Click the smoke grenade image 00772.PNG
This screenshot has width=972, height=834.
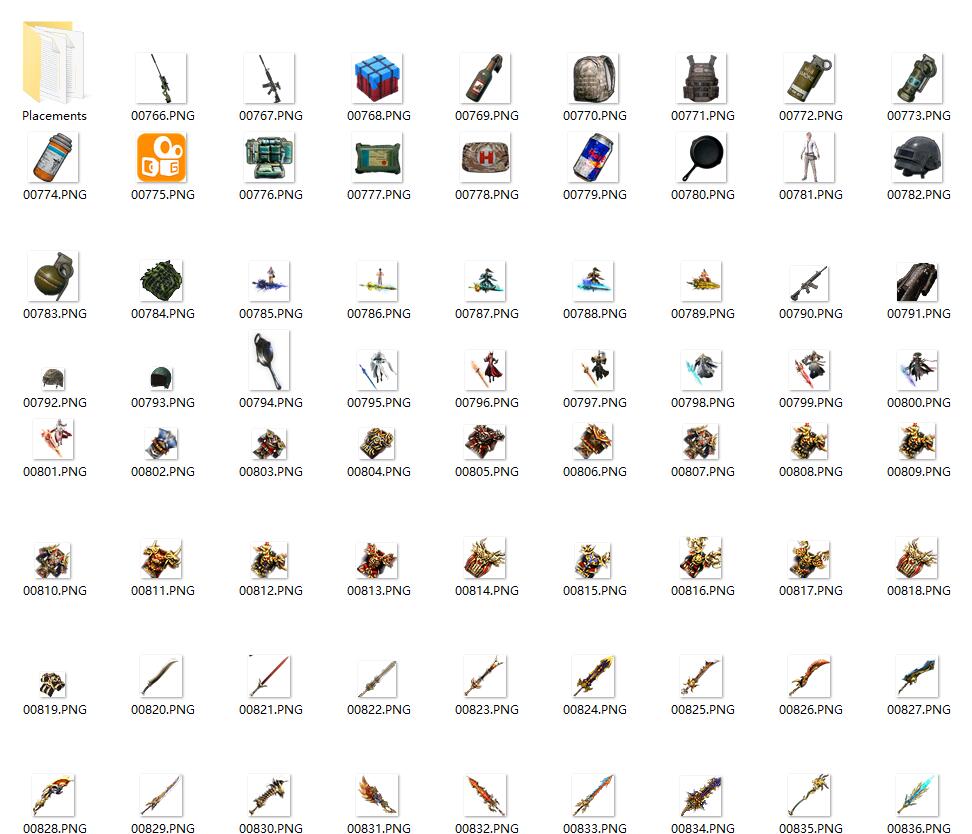click(x=810, y=78)
